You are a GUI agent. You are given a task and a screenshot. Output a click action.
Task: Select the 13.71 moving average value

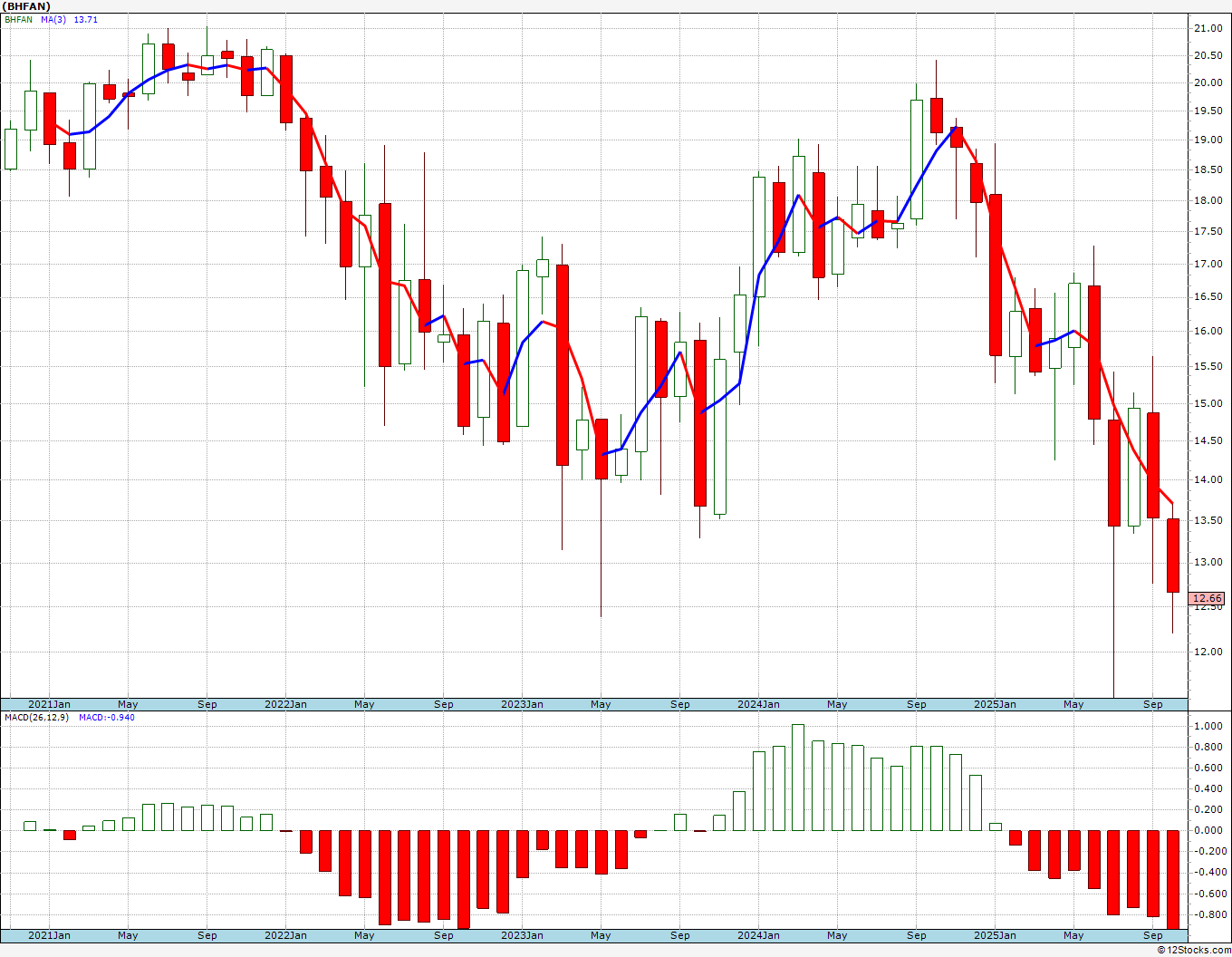[x=86, y=20]
